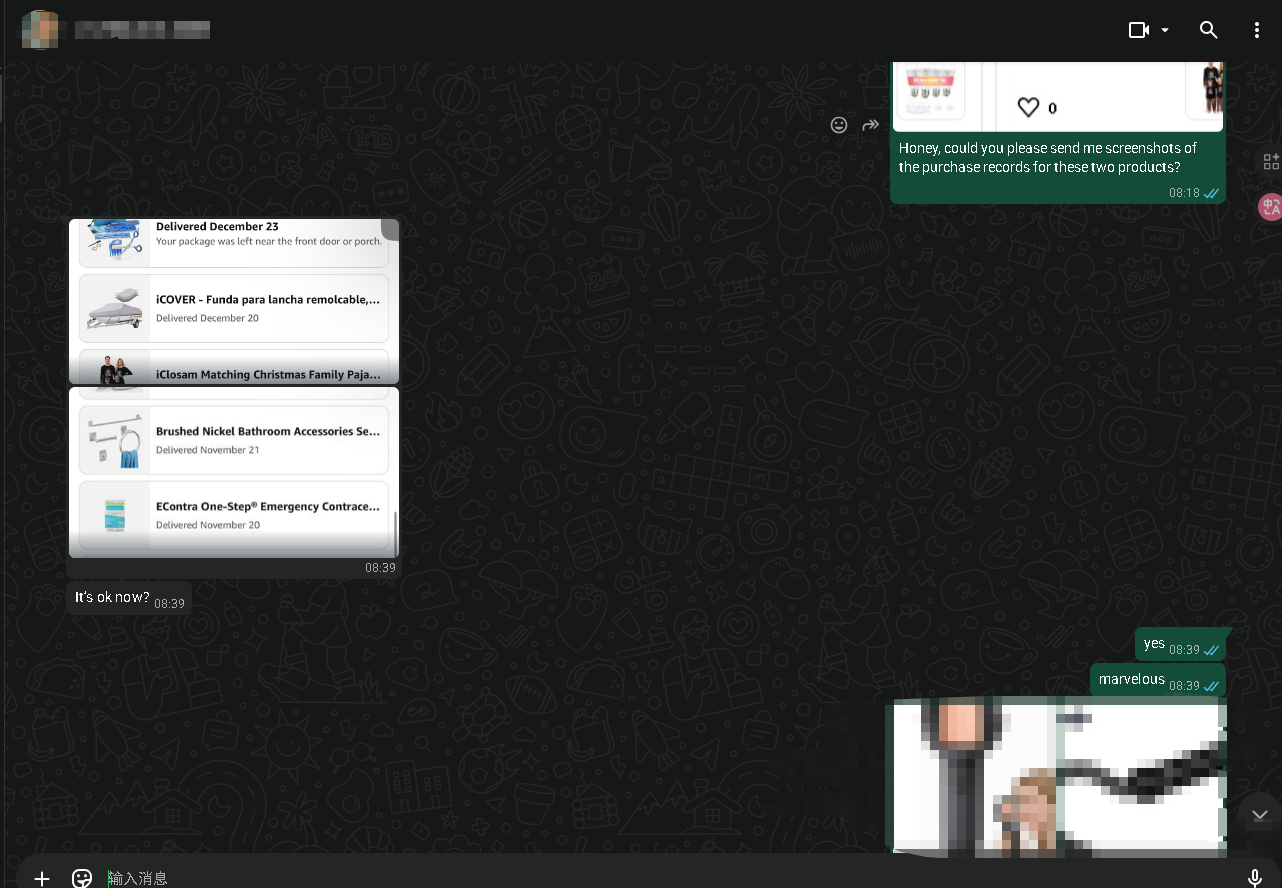The height and width of the screenshot is (888, 1282).
Task: Open contact info from header name
Action: pos(142,30)
